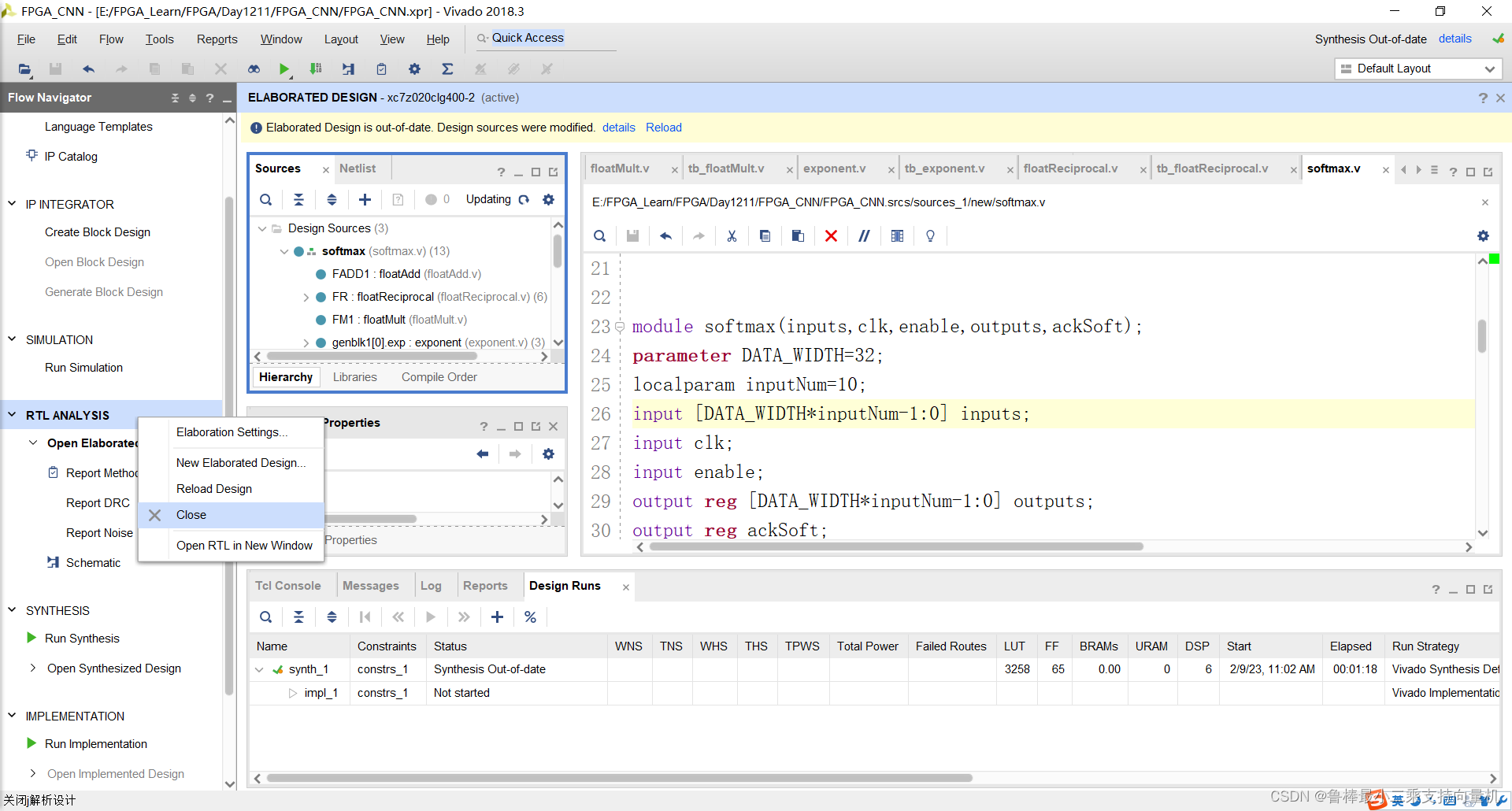1512x811 pixels.
Task: Click the cut scissors icon in editor toolbar
Action: click(x=732, y=236)
